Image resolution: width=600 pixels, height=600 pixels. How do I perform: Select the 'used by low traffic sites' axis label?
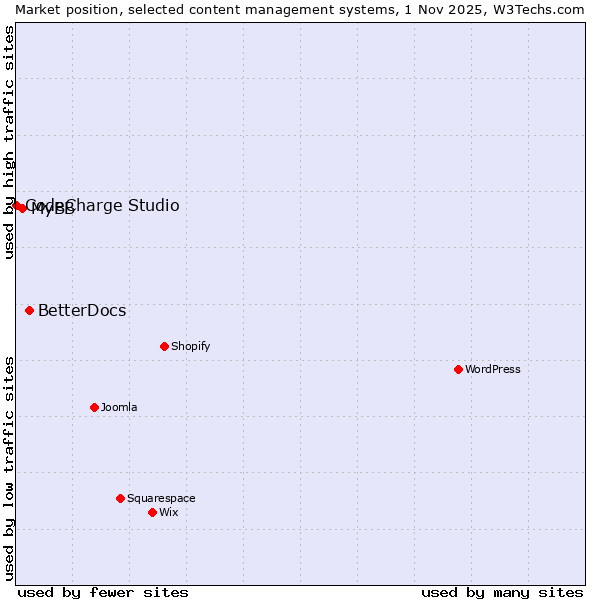[9, 467]
